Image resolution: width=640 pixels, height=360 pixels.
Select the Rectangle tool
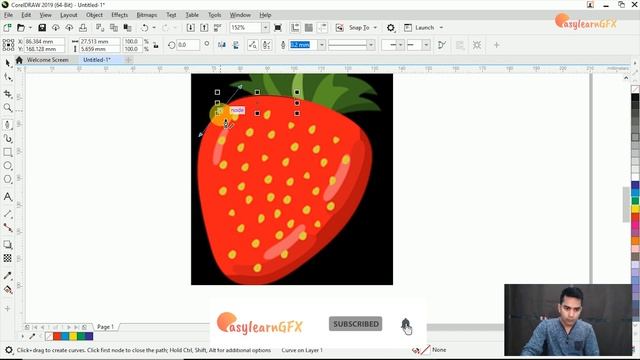(x=7, y=152)
